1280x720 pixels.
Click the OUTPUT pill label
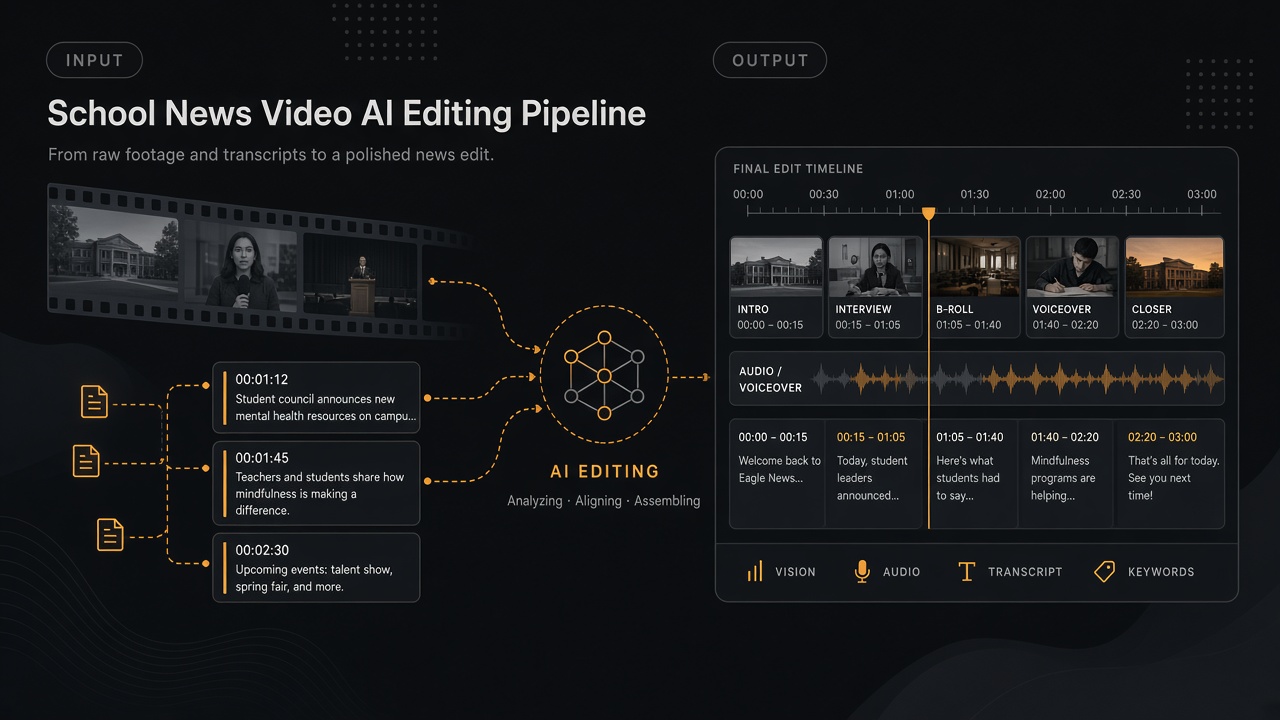point(770,60)
